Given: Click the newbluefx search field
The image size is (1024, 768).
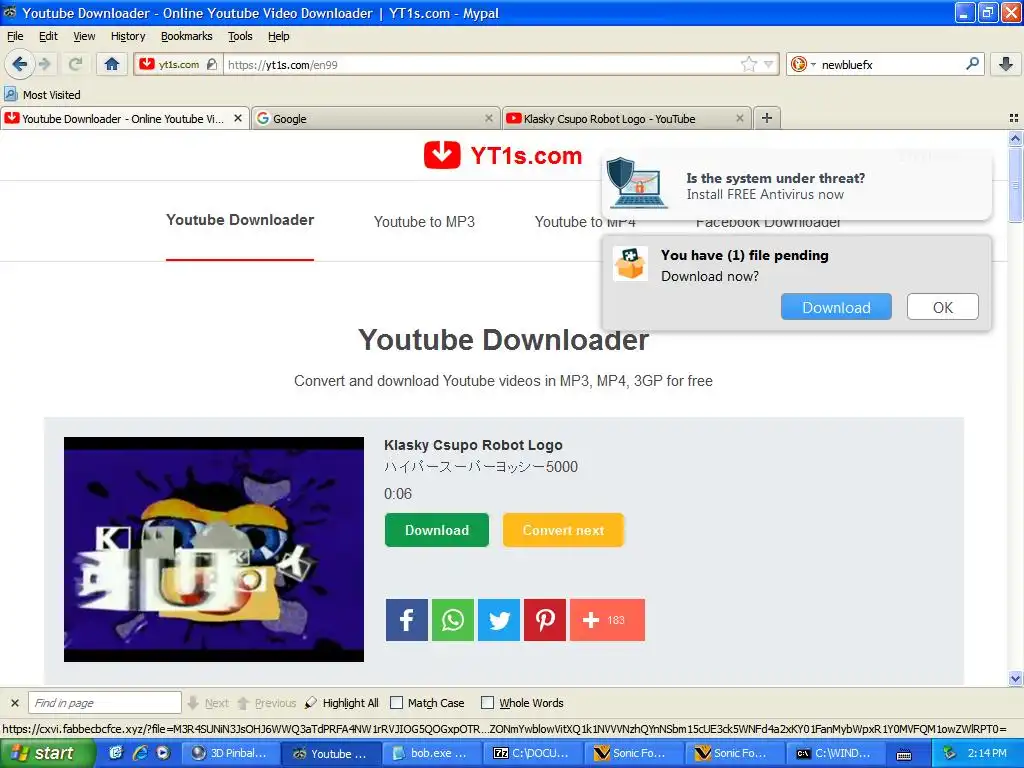Looking at the screenshot, I should point(891,64).
